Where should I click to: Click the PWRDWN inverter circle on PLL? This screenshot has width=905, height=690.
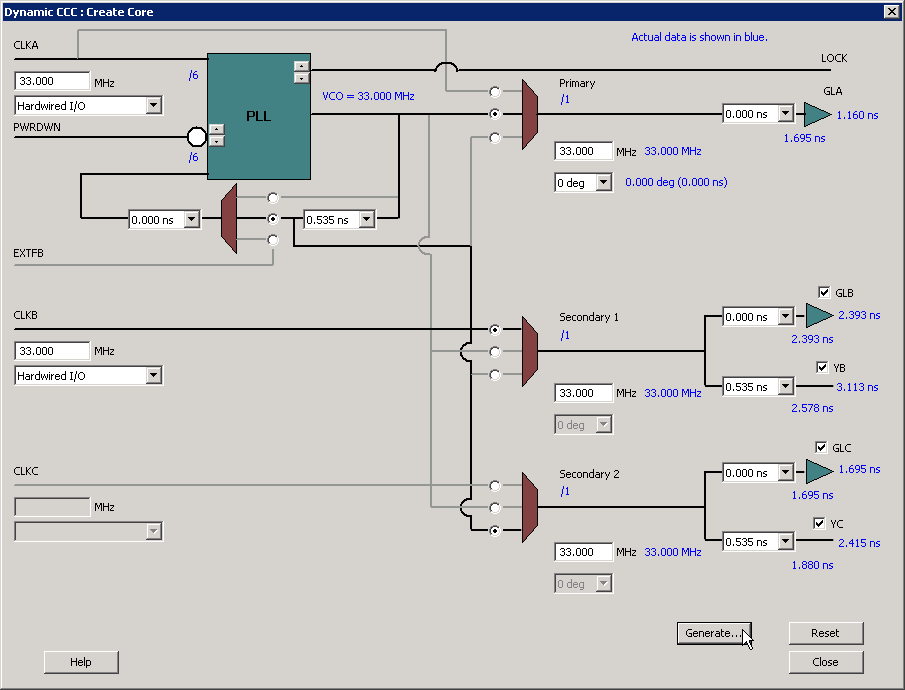pyautogui.click(x=197, y=137)
